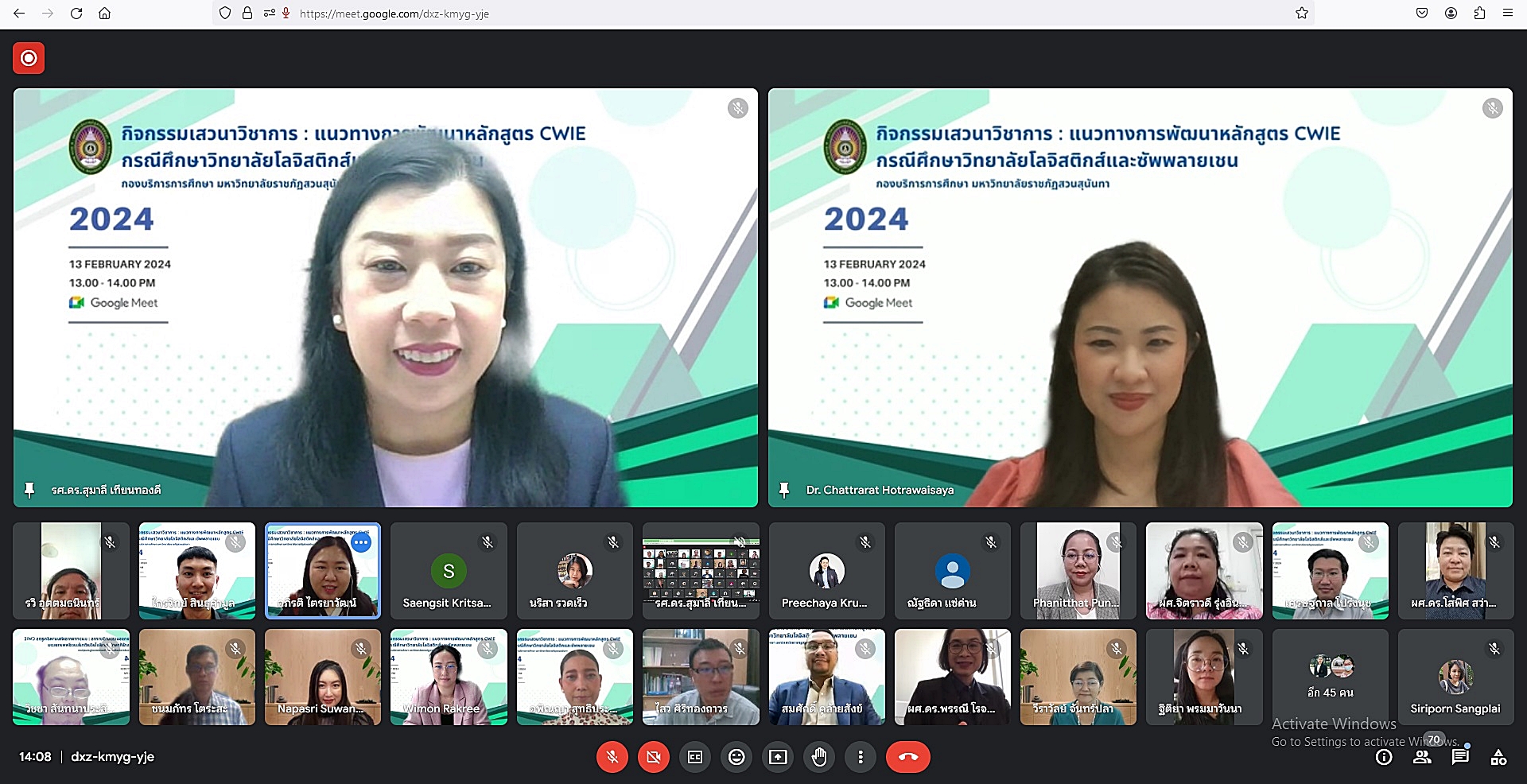Unmute the microphone in bottom toolbar

point(612,757)
